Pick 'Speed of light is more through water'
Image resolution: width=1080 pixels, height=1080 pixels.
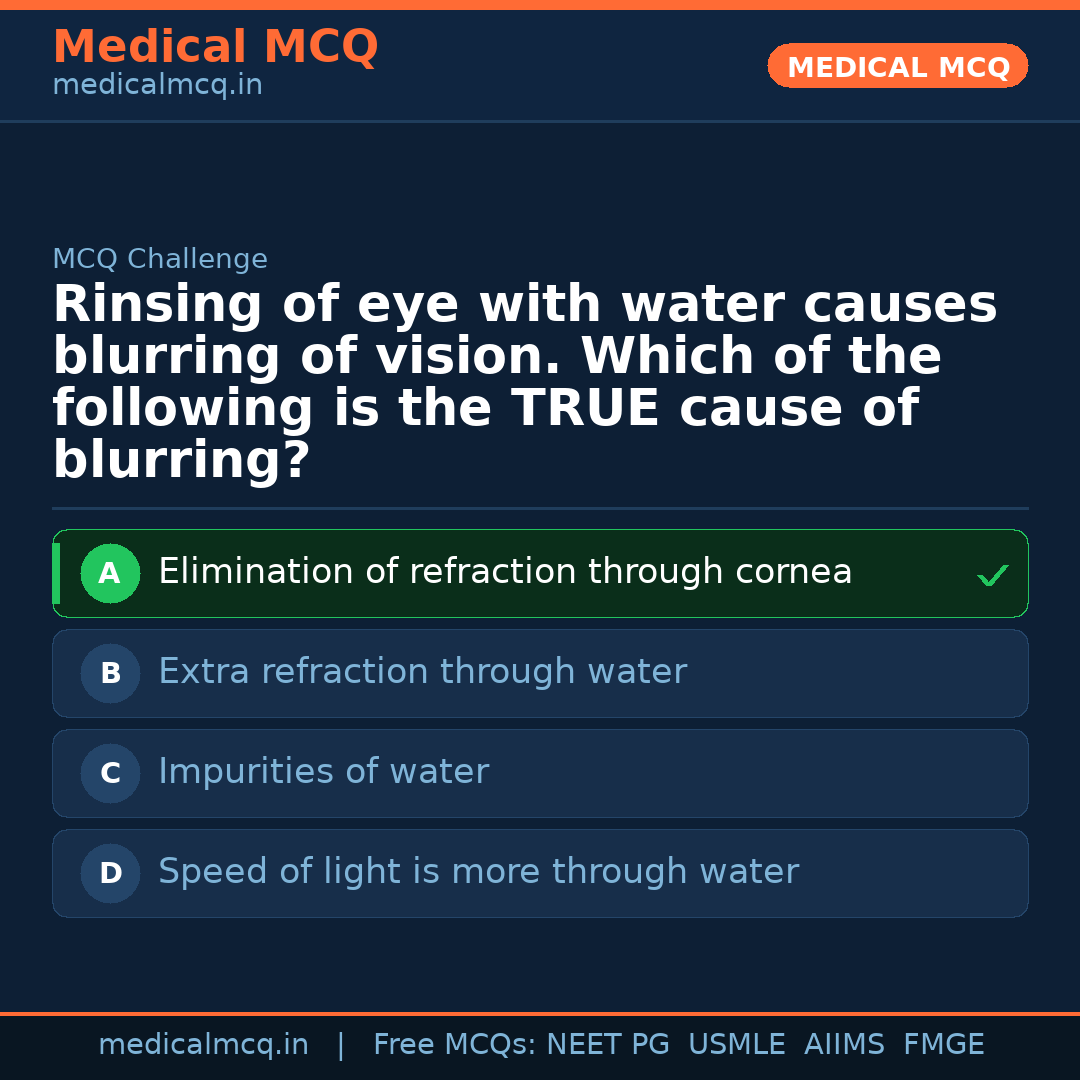pyautogui.click(x=478, y=872)
